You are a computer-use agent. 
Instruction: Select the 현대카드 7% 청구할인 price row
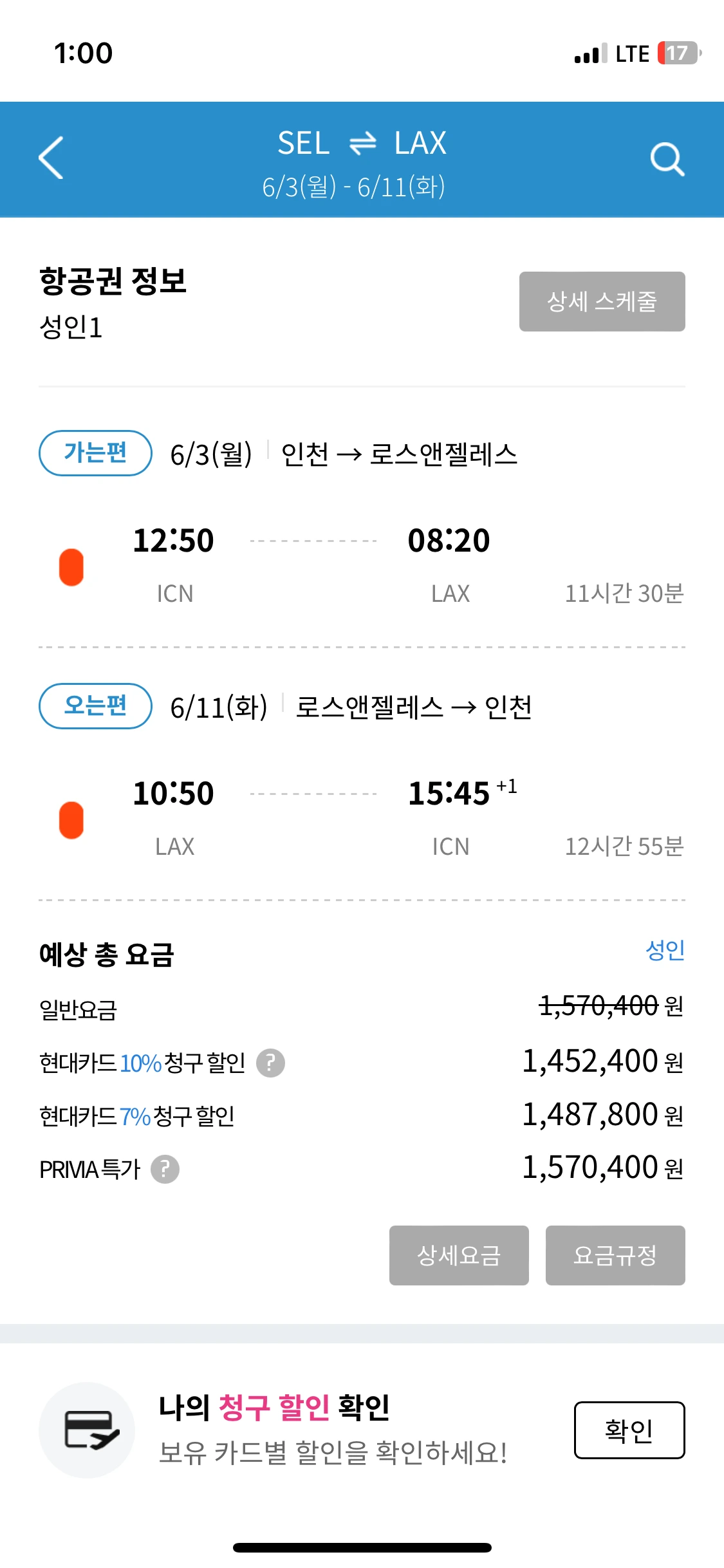pos(362,1115)
